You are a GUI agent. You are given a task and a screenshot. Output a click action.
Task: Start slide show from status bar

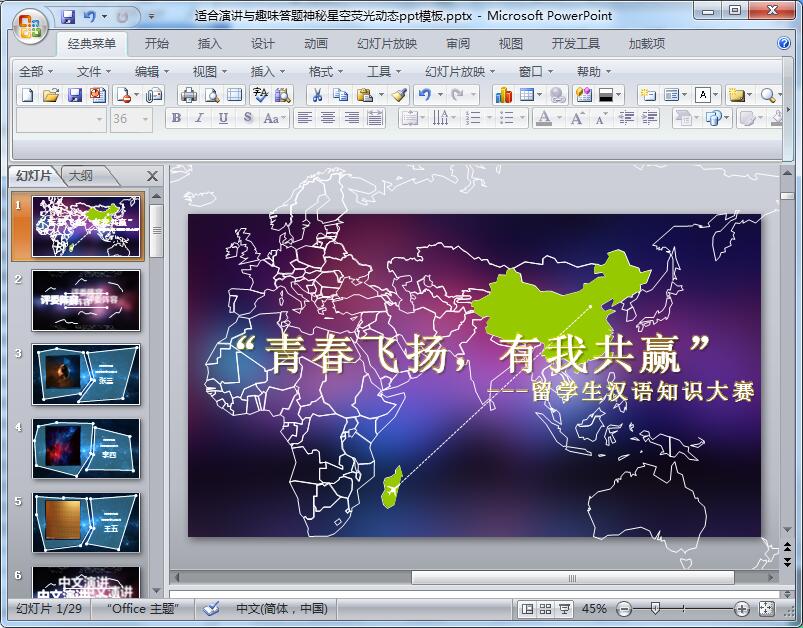point(564,609)
